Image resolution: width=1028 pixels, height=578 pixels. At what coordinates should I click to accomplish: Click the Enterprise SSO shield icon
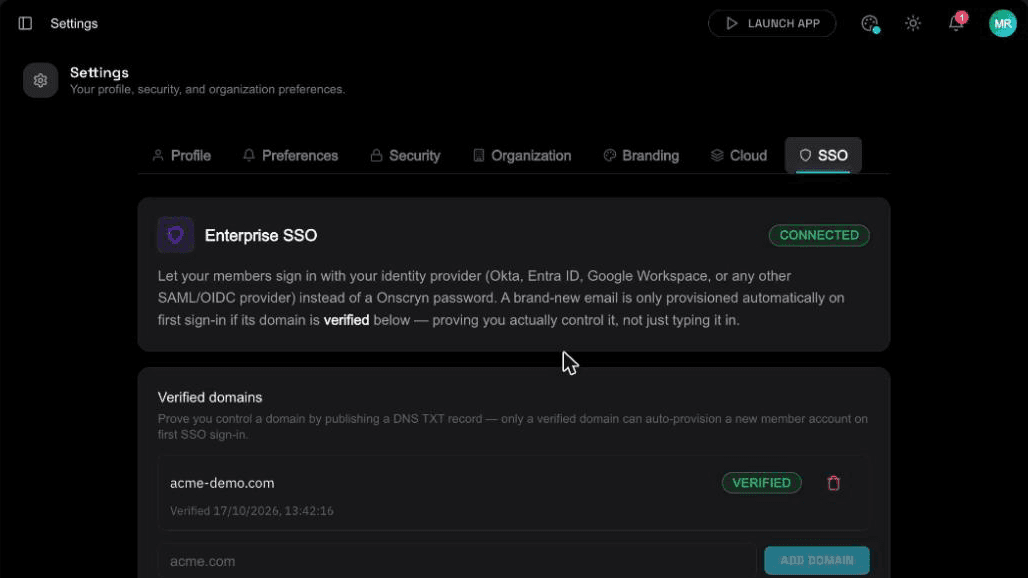click(x=176, y=235)
